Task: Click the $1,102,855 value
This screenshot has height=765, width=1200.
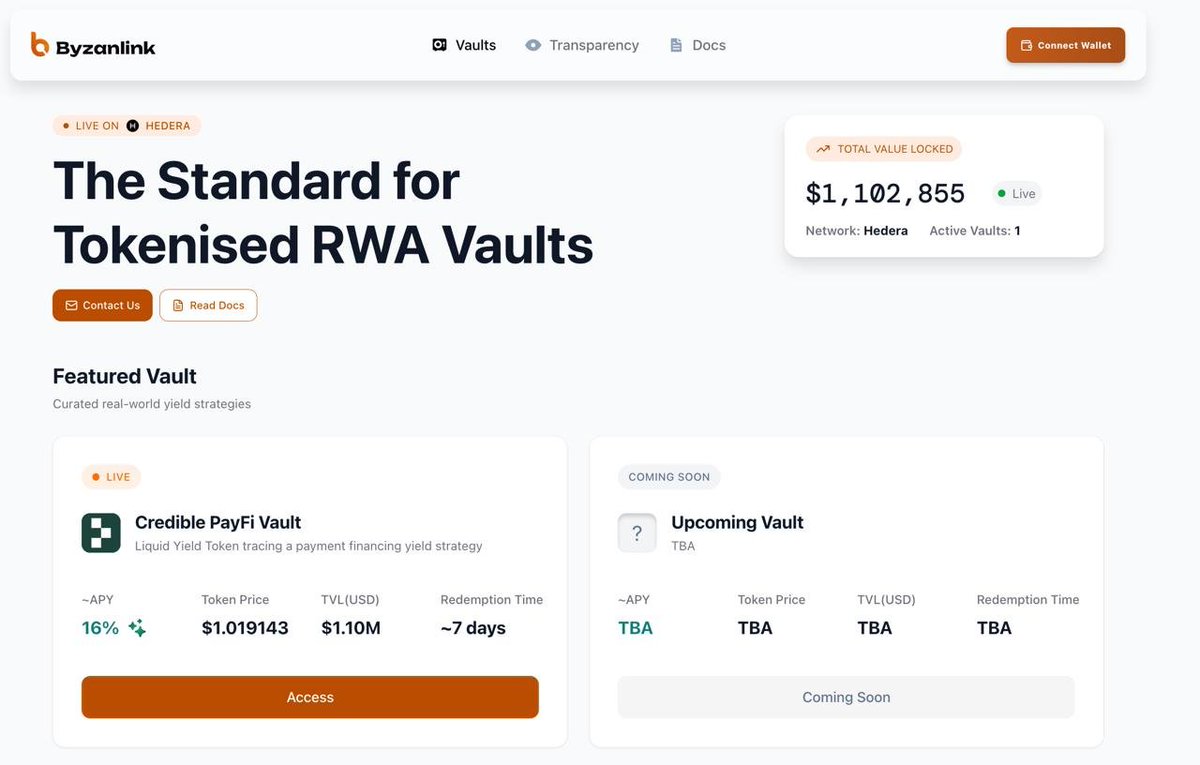Action: (x=886, y=193)
